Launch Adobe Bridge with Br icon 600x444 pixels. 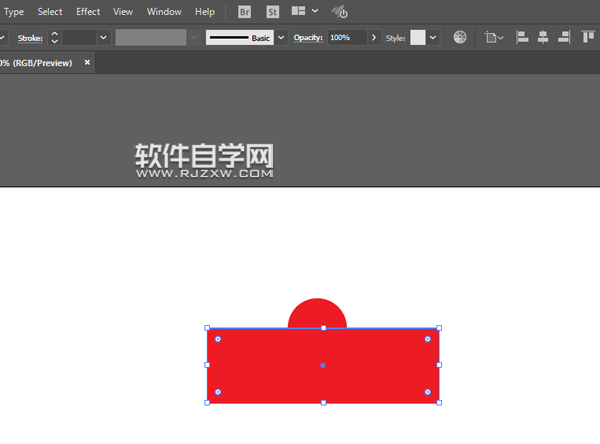pyautogui.click(x=245, y=12)
